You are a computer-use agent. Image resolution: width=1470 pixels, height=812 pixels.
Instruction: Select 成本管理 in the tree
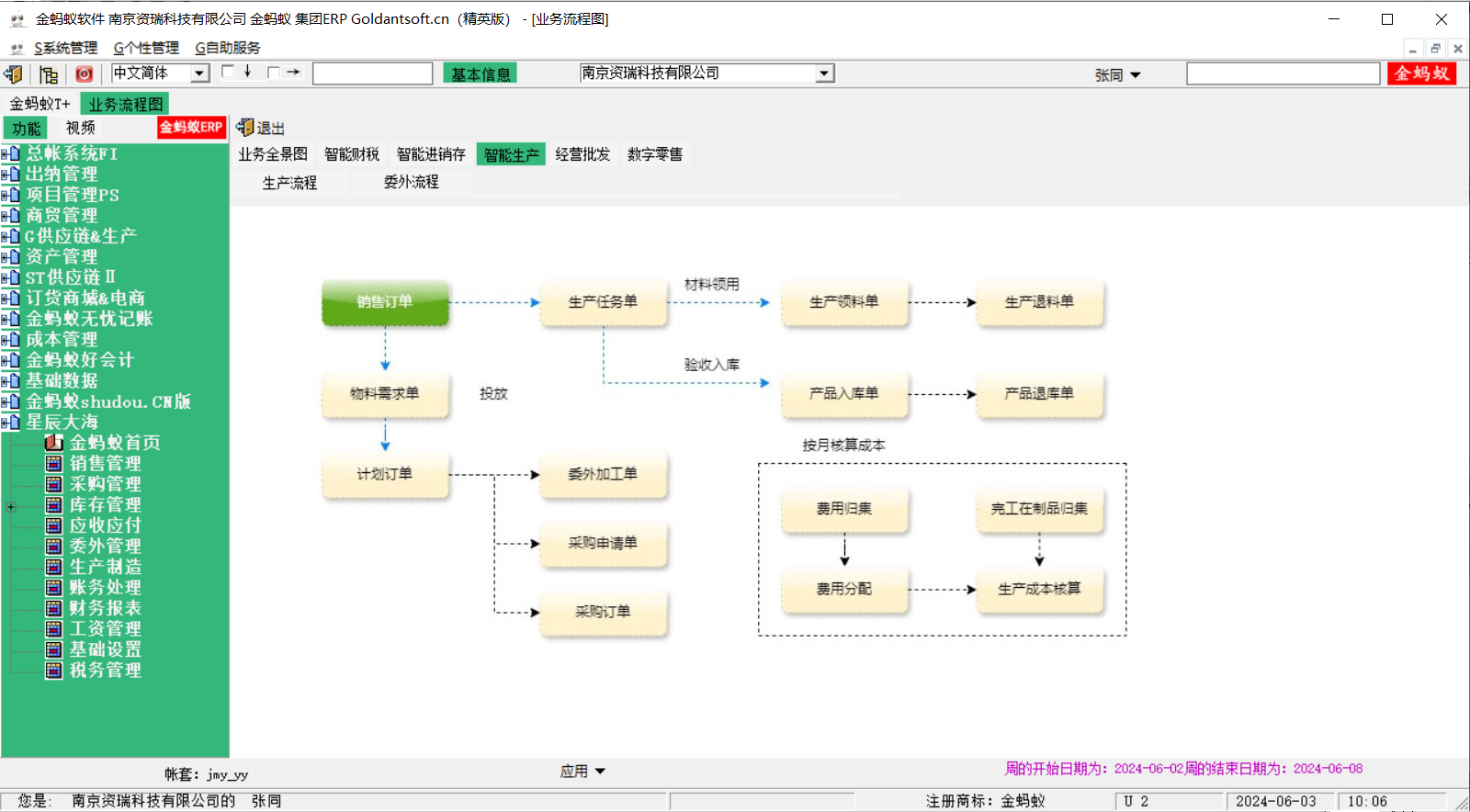(x=62, y=339)
